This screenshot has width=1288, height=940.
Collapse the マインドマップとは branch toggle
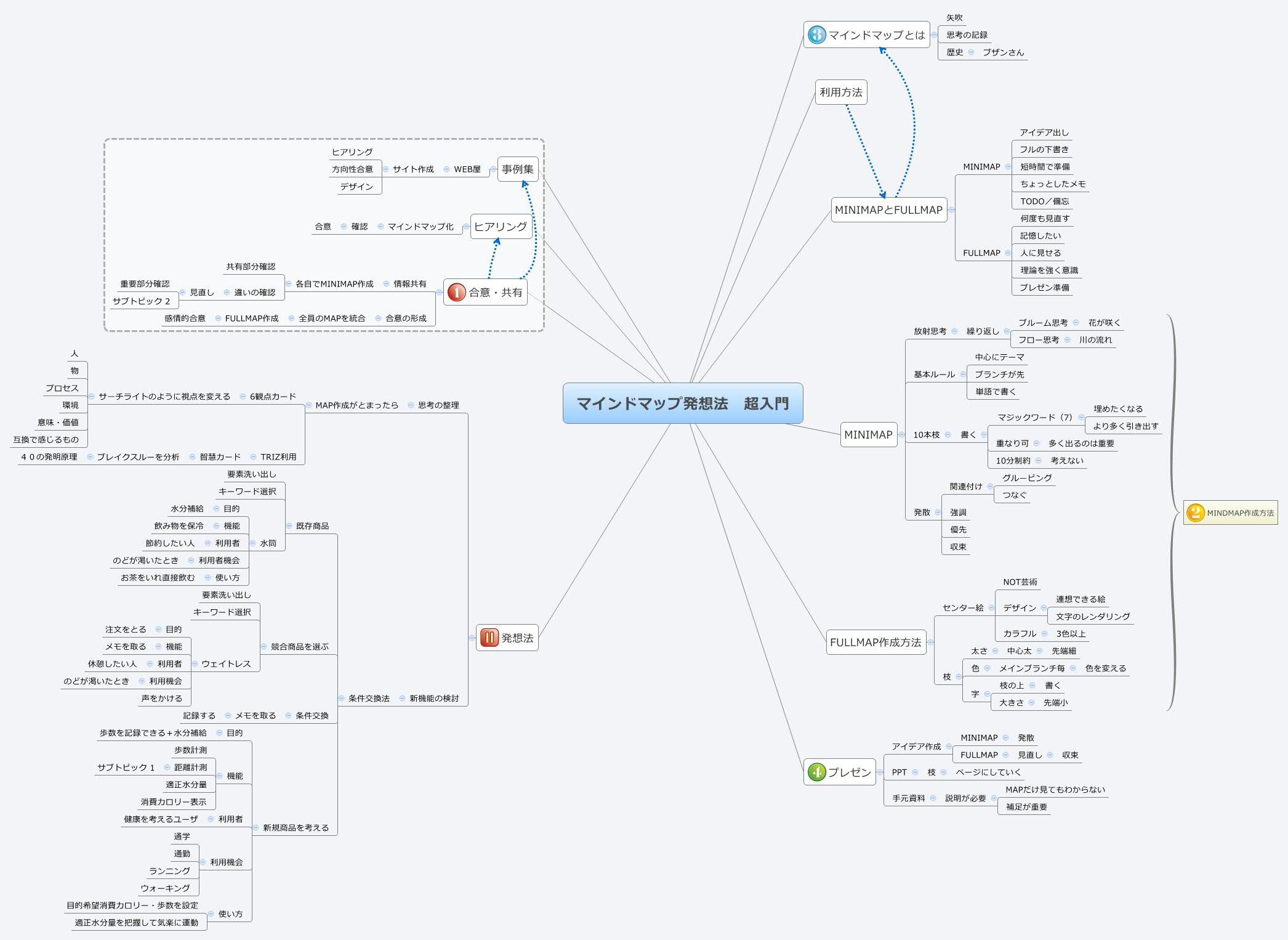[934, 35]
